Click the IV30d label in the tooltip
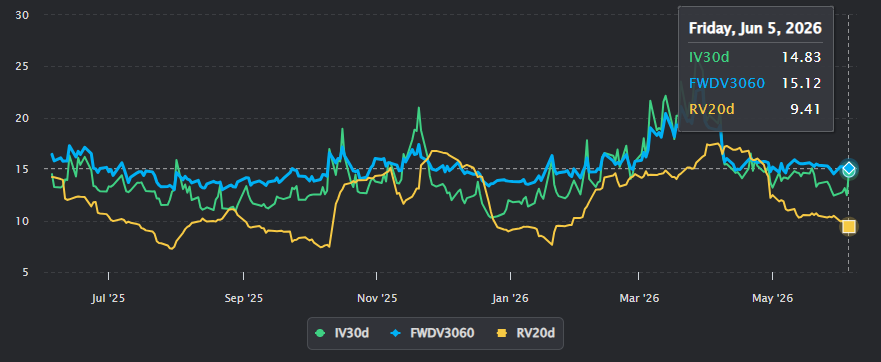Image resolution: width=881 pixels, height=362 pixels. click(x=709, y=57)
